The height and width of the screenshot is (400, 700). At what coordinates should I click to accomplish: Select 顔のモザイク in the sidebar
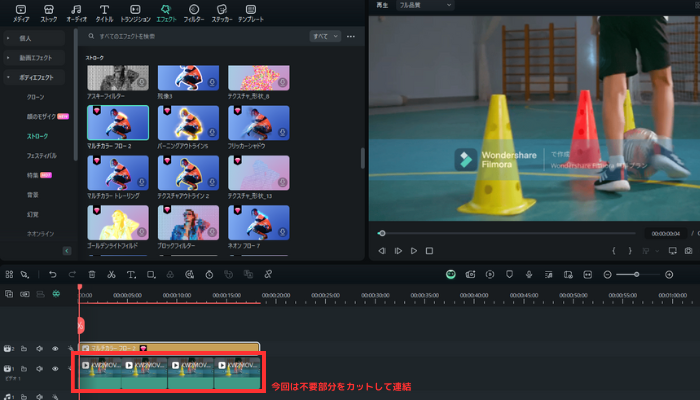click(x=41, y=117)
